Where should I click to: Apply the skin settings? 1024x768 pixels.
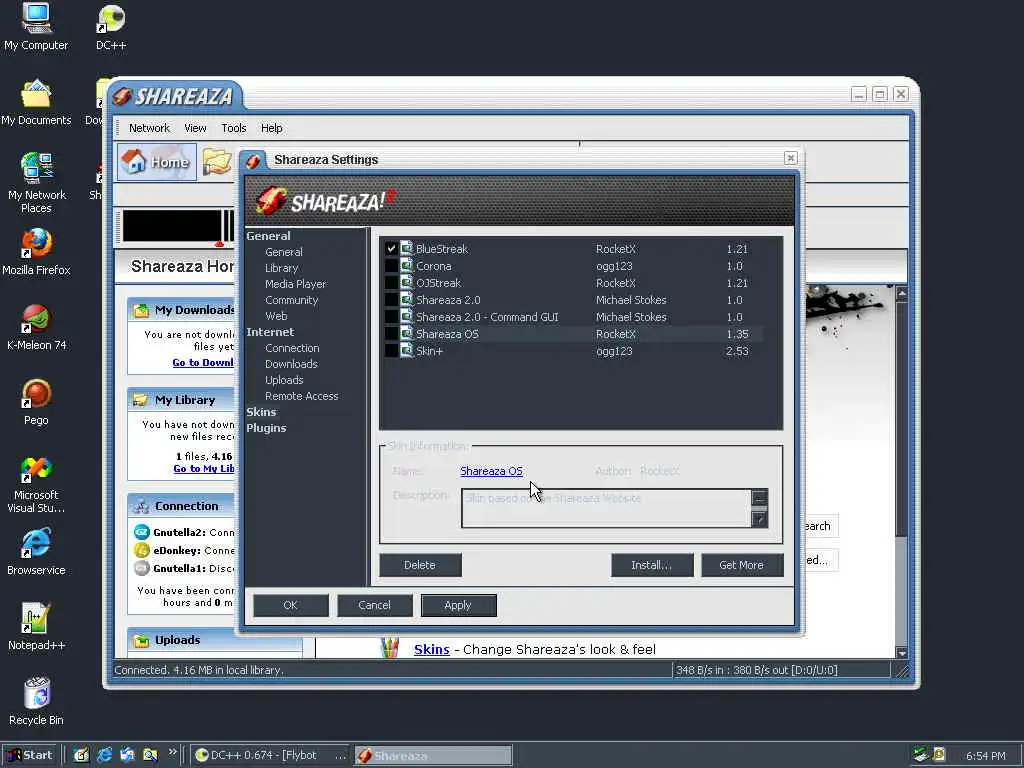tap(458, 605)
